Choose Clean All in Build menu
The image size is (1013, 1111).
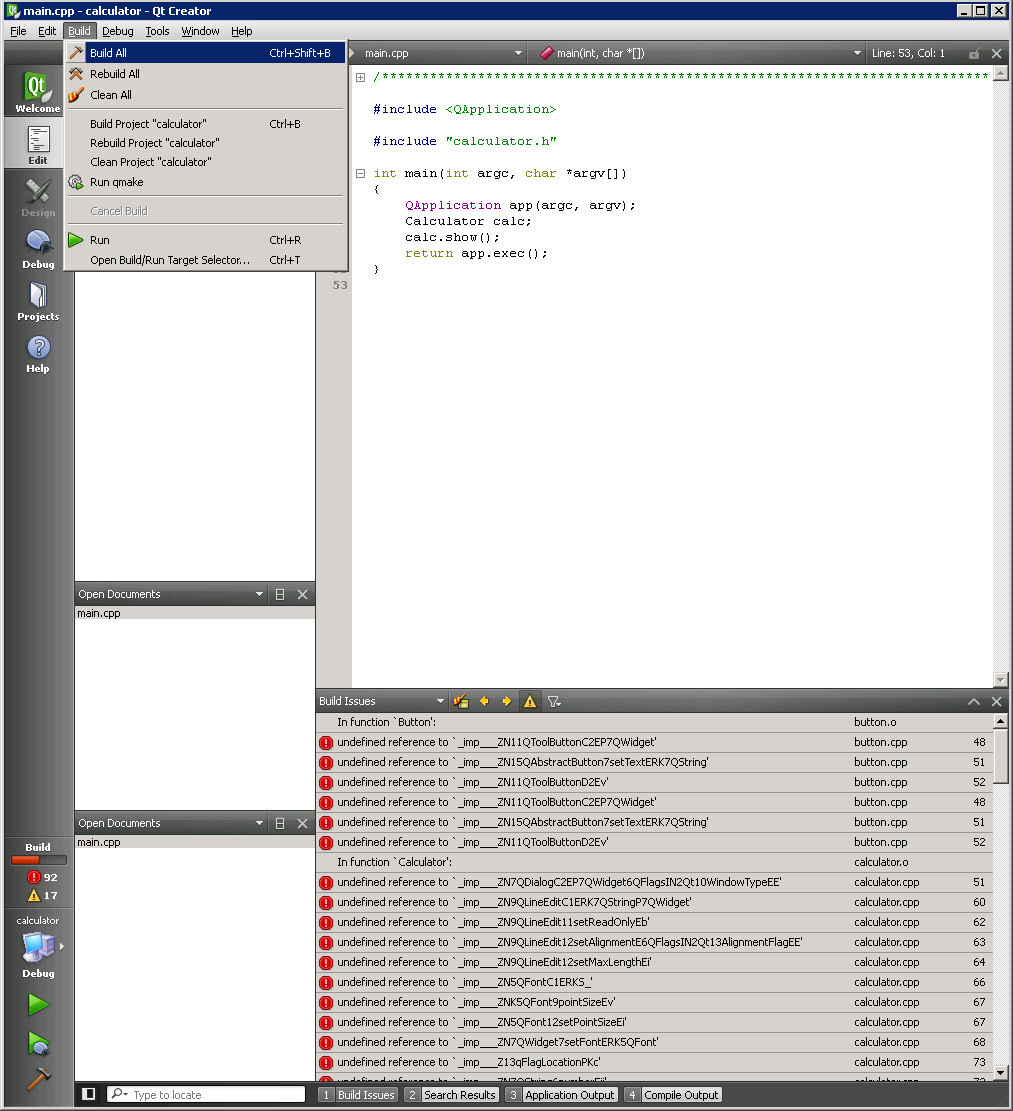point(206,95)
